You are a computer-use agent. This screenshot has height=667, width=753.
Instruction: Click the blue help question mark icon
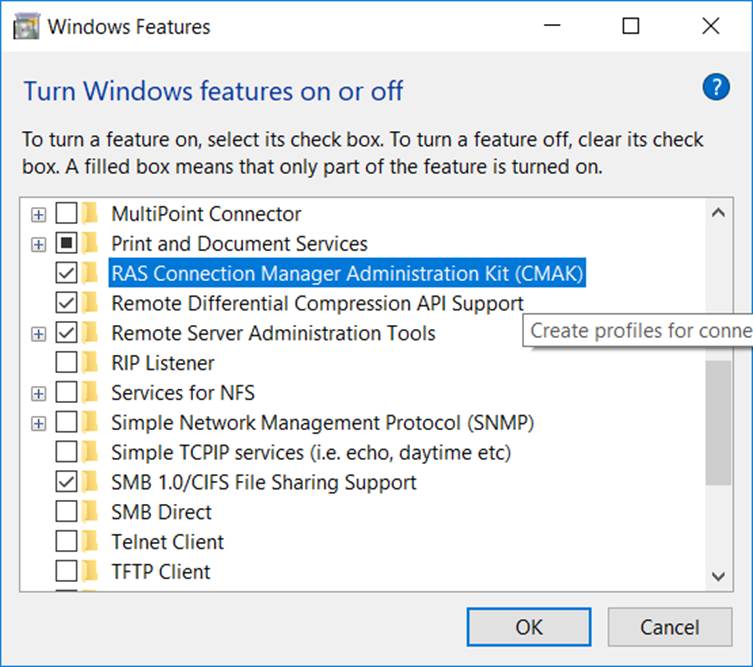tap(716, 89)
